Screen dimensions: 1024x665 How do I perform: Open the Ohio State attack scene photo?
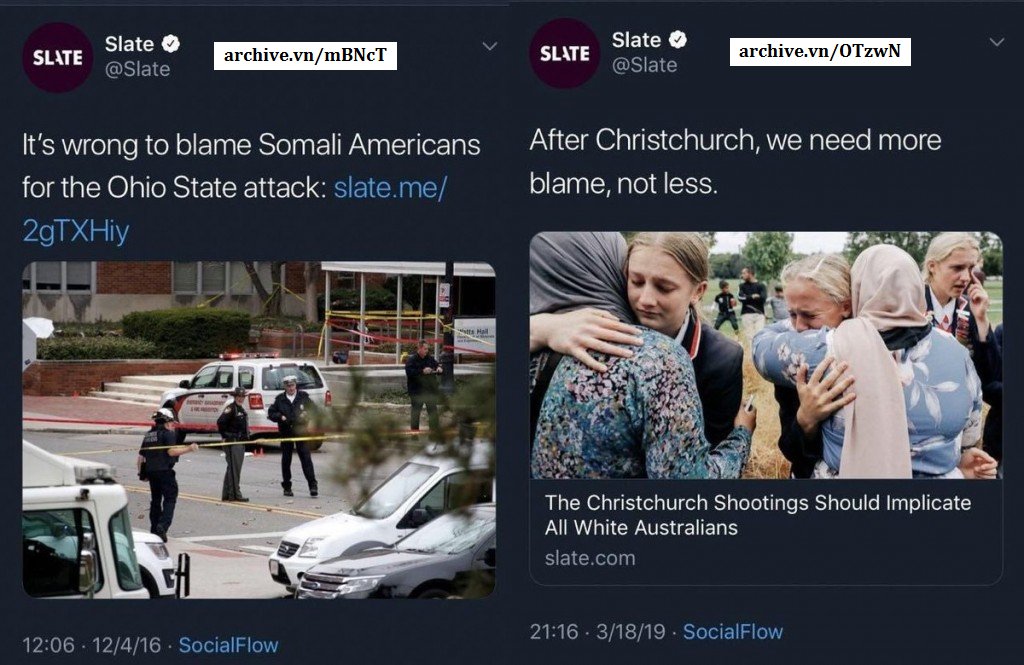coord(259,430)
